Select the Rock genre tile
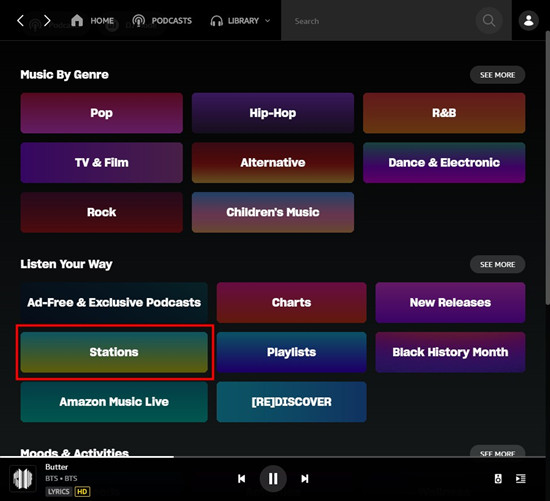Screen dimensions: 550x501 [101, 212]
